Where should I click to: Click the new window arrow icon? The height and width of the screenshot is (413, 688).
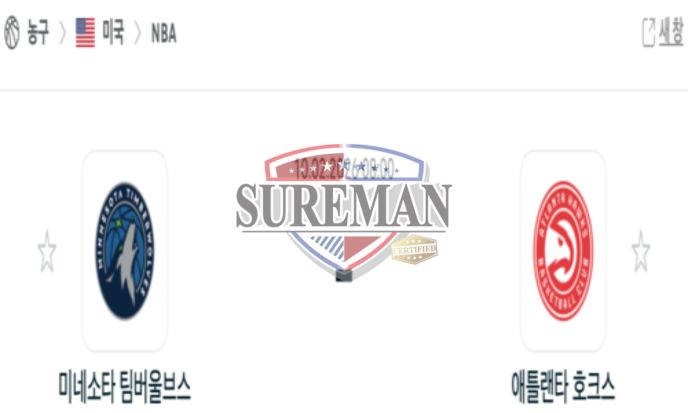(649, 32)
